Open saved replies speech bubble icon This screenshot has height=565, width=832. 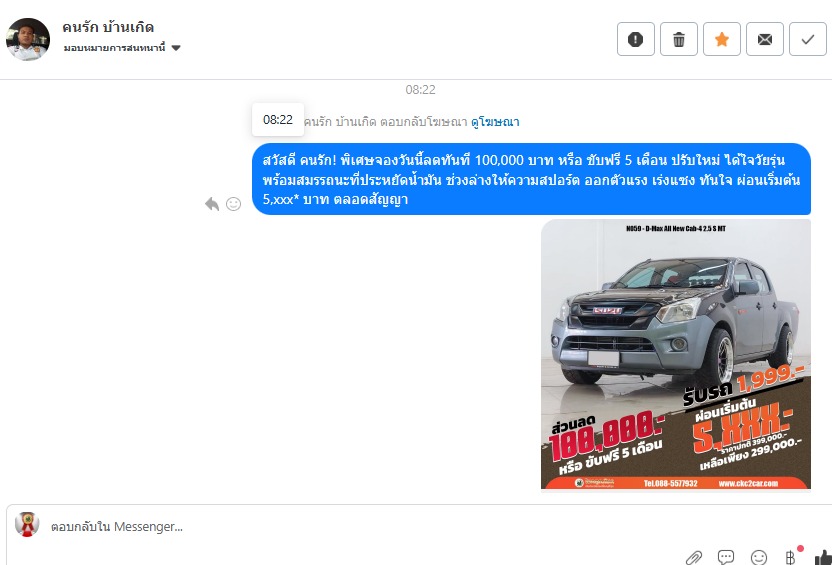726,557
